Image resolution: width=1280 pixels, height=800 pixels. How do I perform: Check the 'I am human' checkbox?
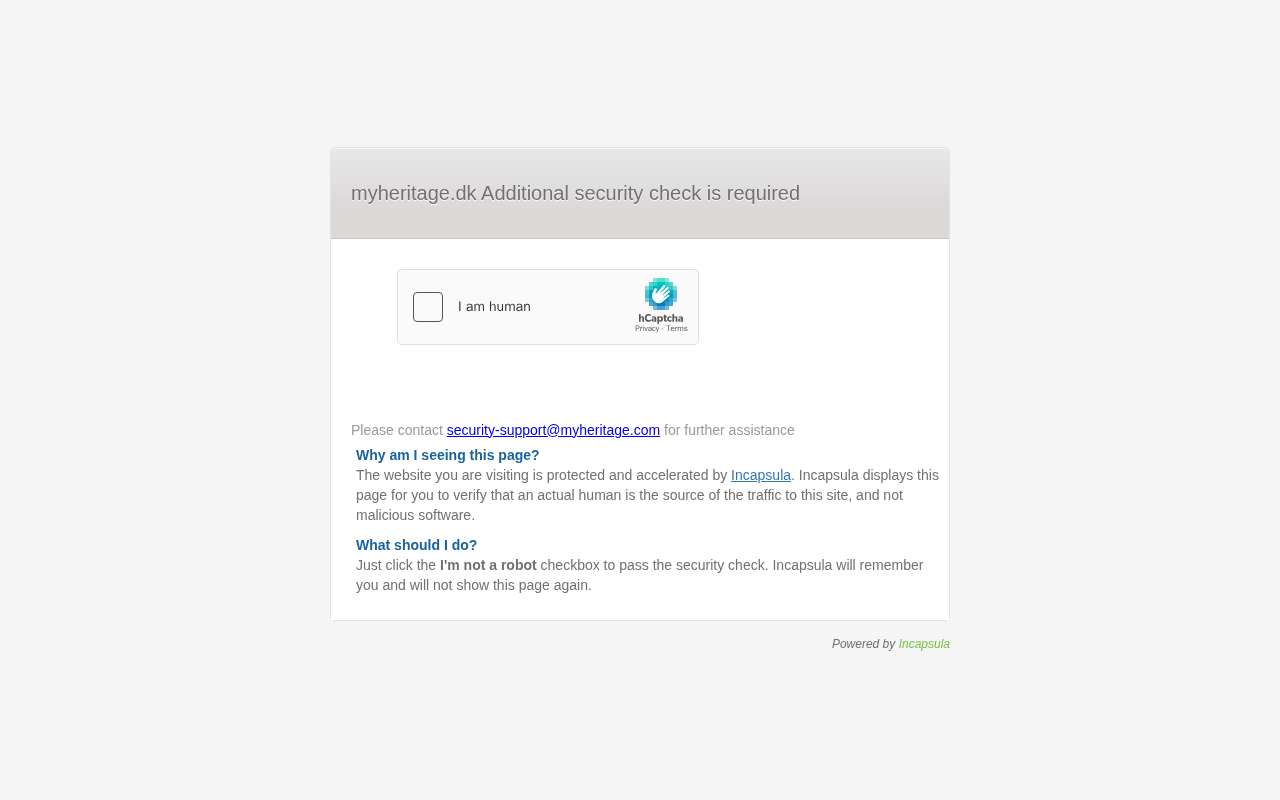point(428,307)
